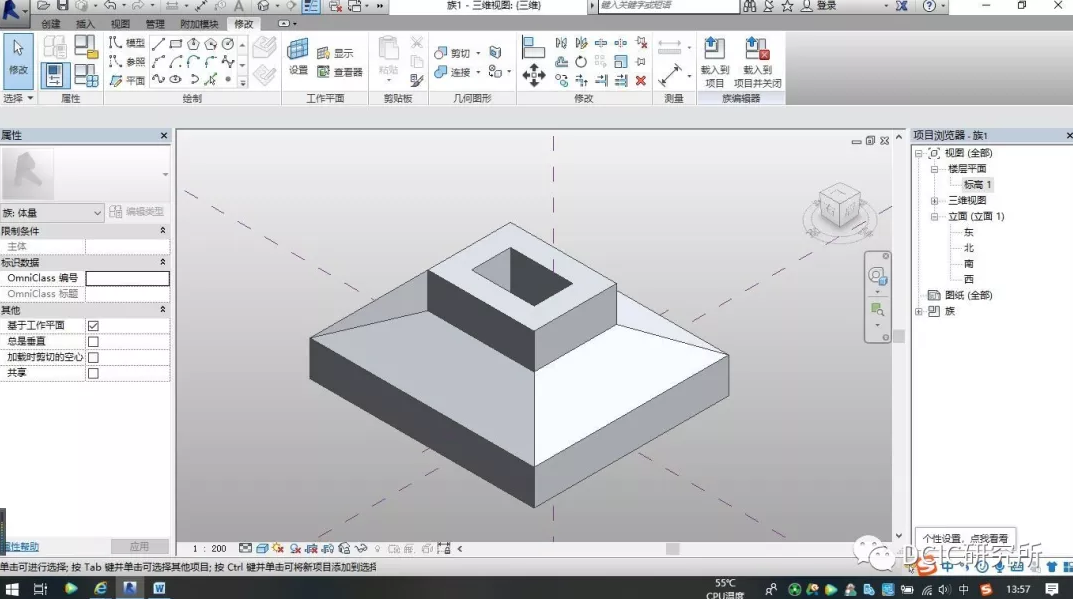The image size is (1073, 599).
Task: Collapse the 其他 properties section
Action: [x=163, y=309]
